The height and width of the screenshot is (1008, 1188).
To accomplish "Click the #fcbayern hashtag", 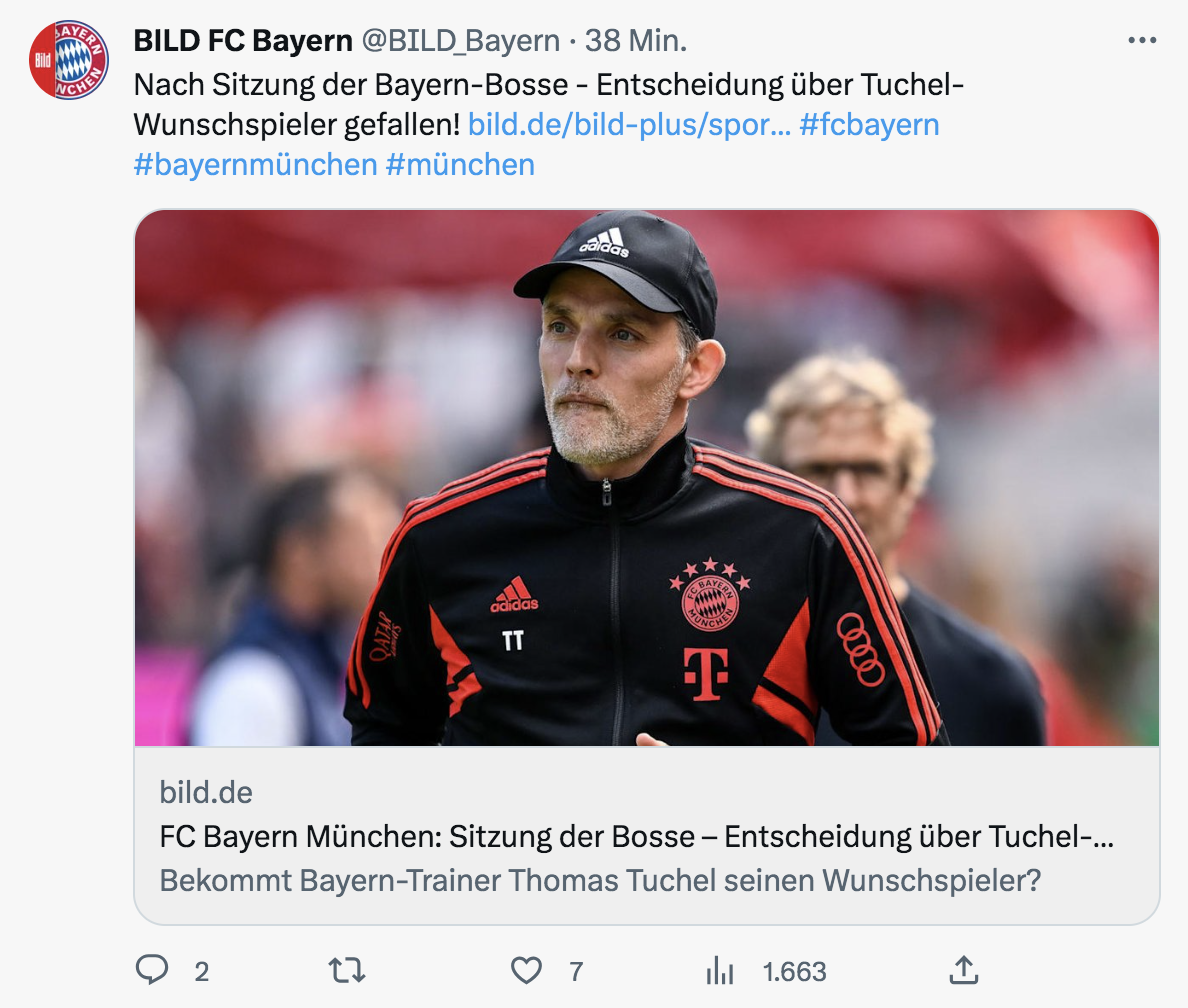I will click(869, 124).
